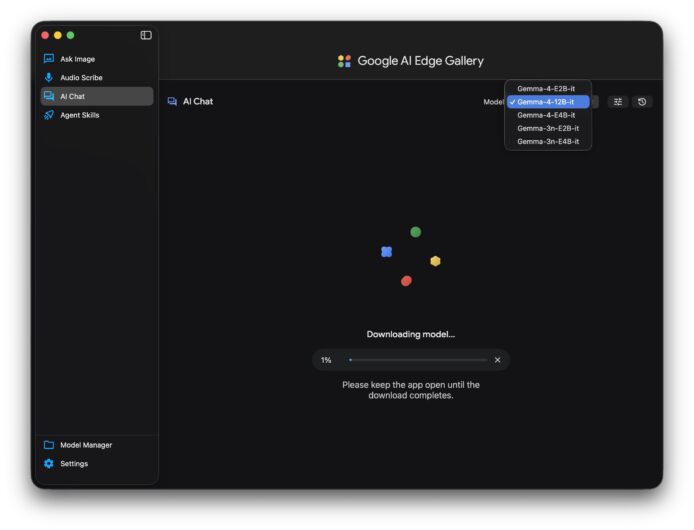Open Audio Scribe section

pos(97,77)
